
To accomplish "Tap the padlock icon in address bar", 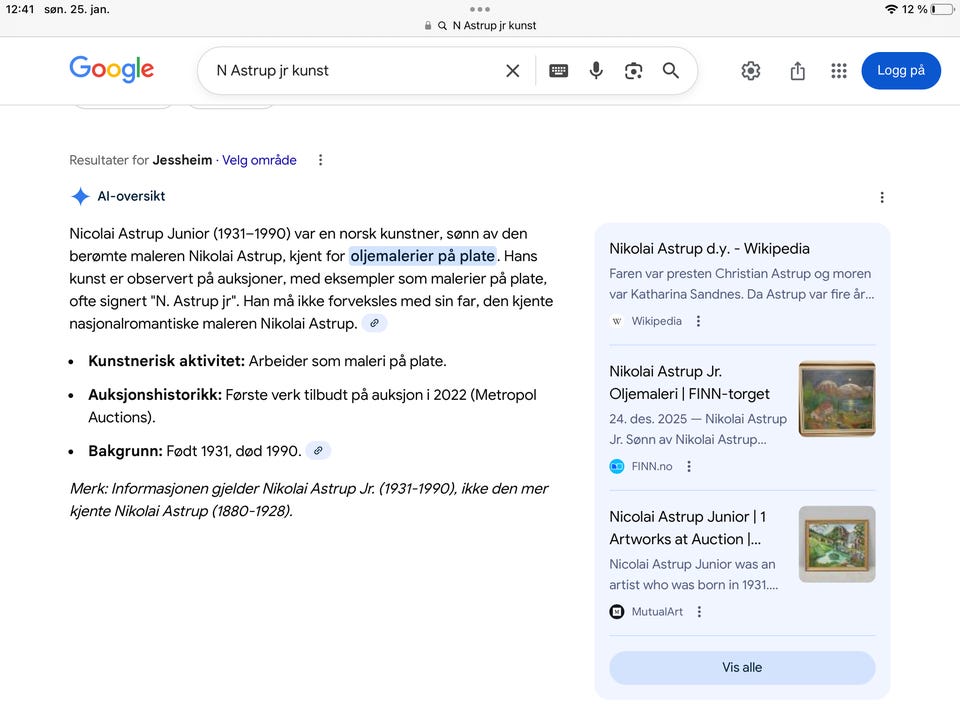I will 427,26.
